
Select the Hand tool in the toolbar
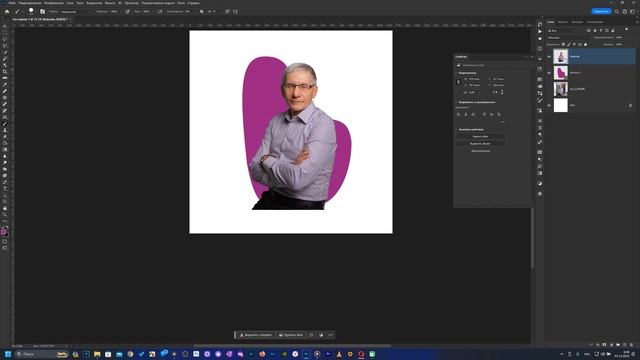click(x=4, y=209)
